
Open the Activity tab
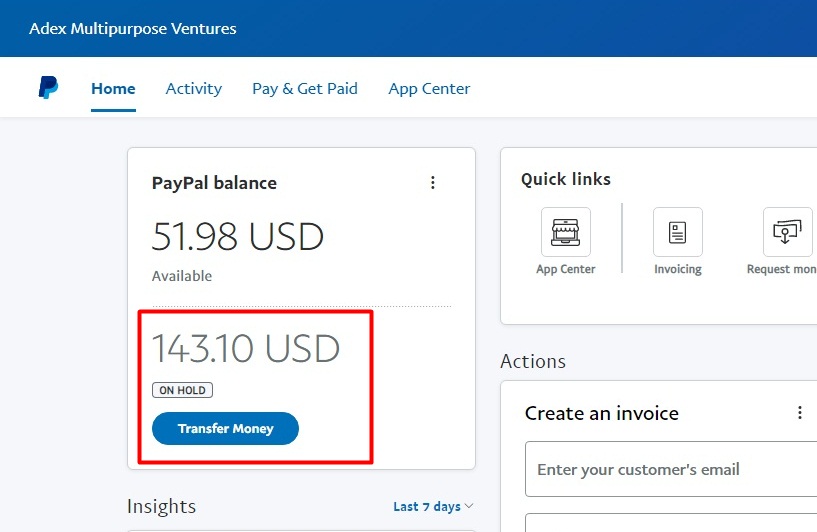194,88
